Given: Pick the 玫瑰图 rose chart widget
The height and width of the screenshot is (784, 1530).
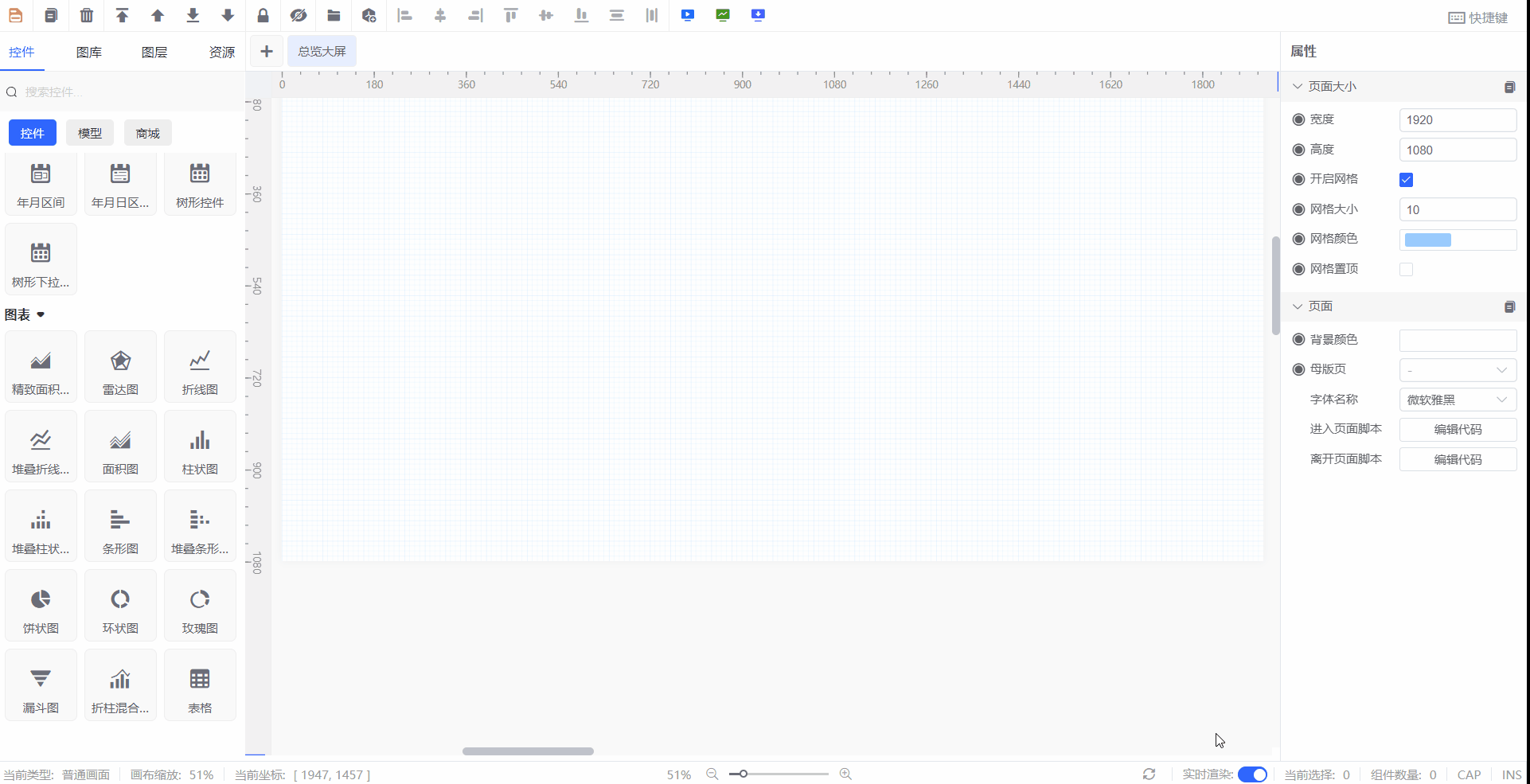Looking at the screenshot, I should (200, 606).
